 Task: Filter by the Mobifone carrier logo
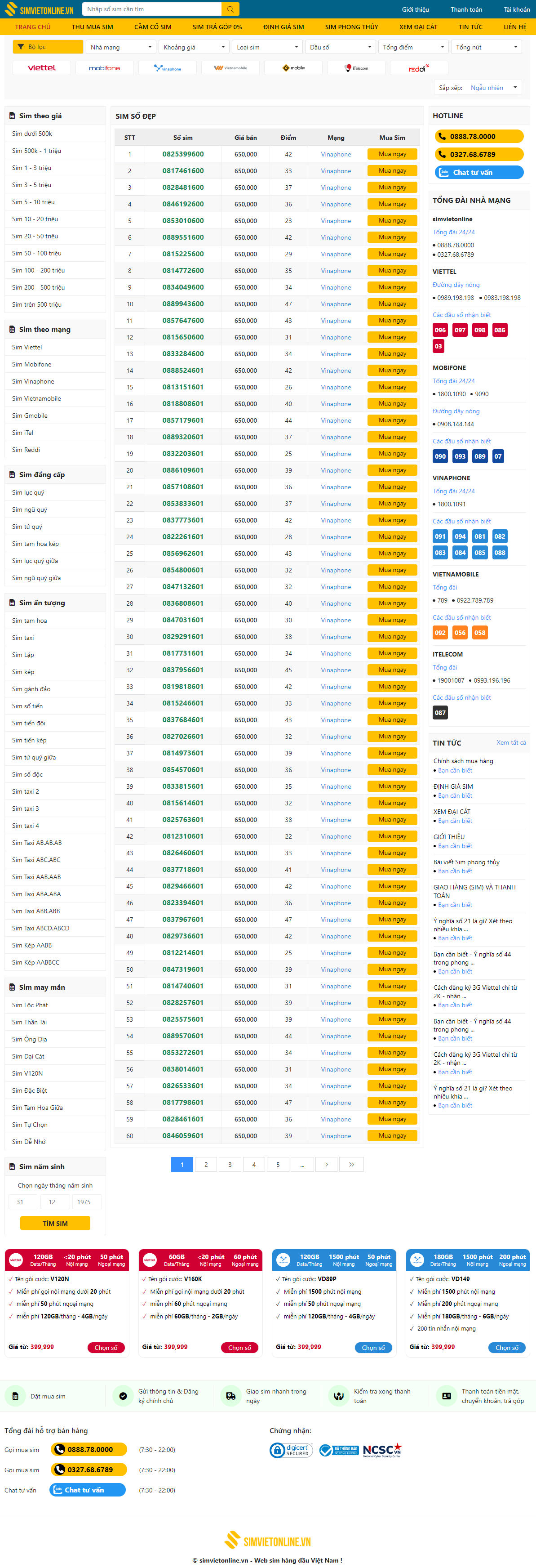pos(104,67)
